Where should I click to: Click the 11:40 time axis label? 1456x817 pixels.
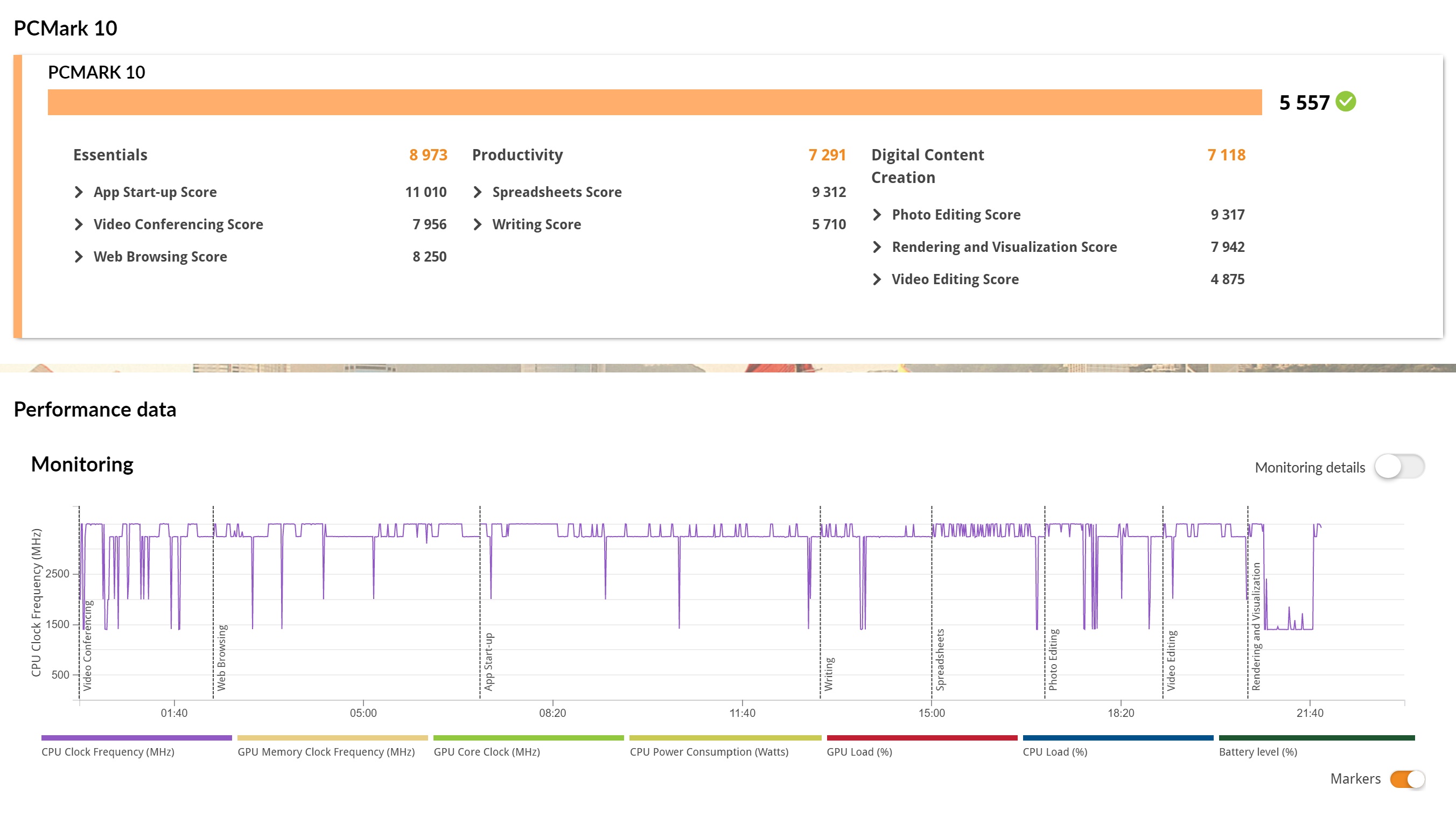(x=742, y=713)
